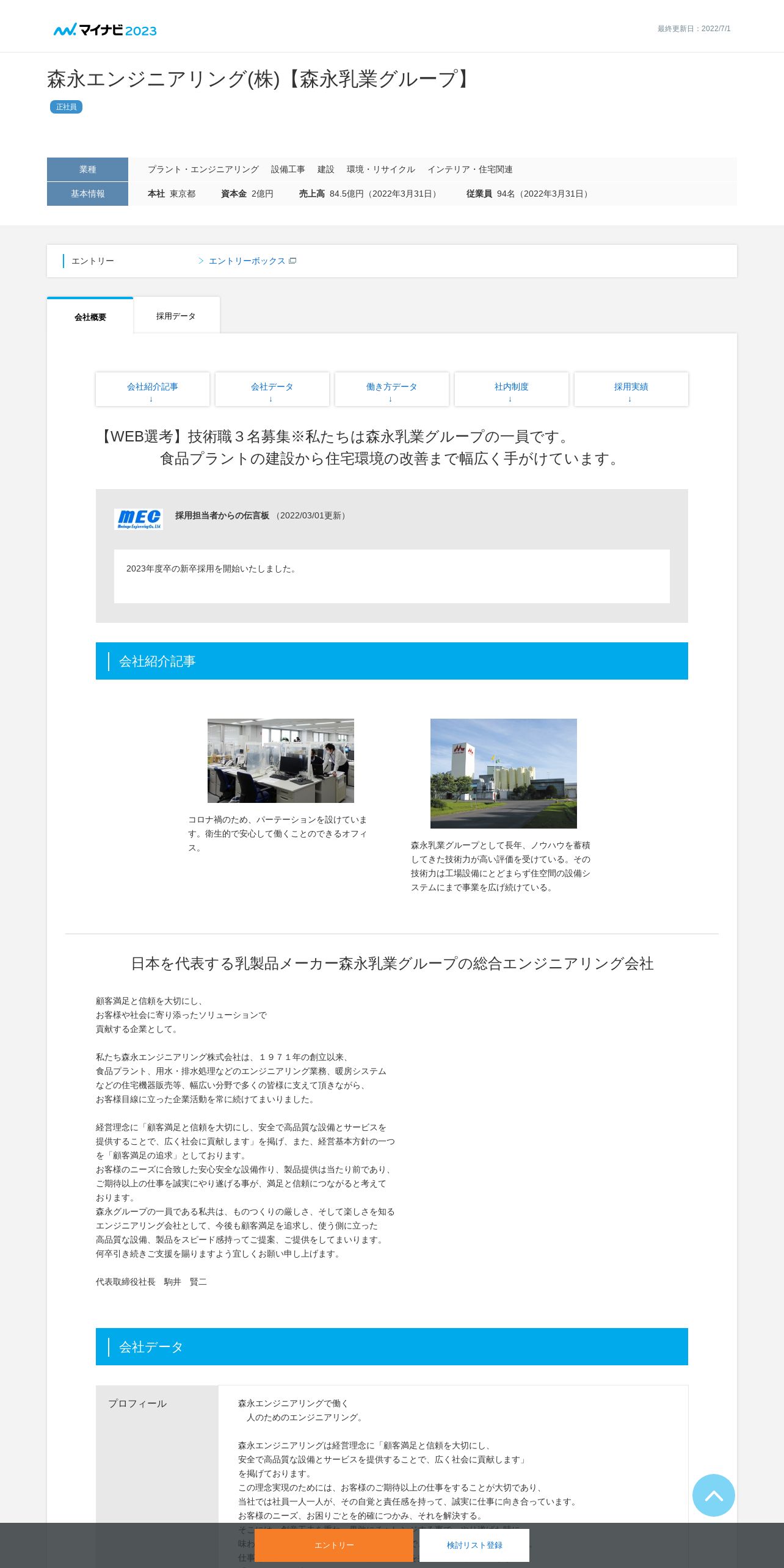
Task: Jump to 会社データ section
Action: (272, 389)
